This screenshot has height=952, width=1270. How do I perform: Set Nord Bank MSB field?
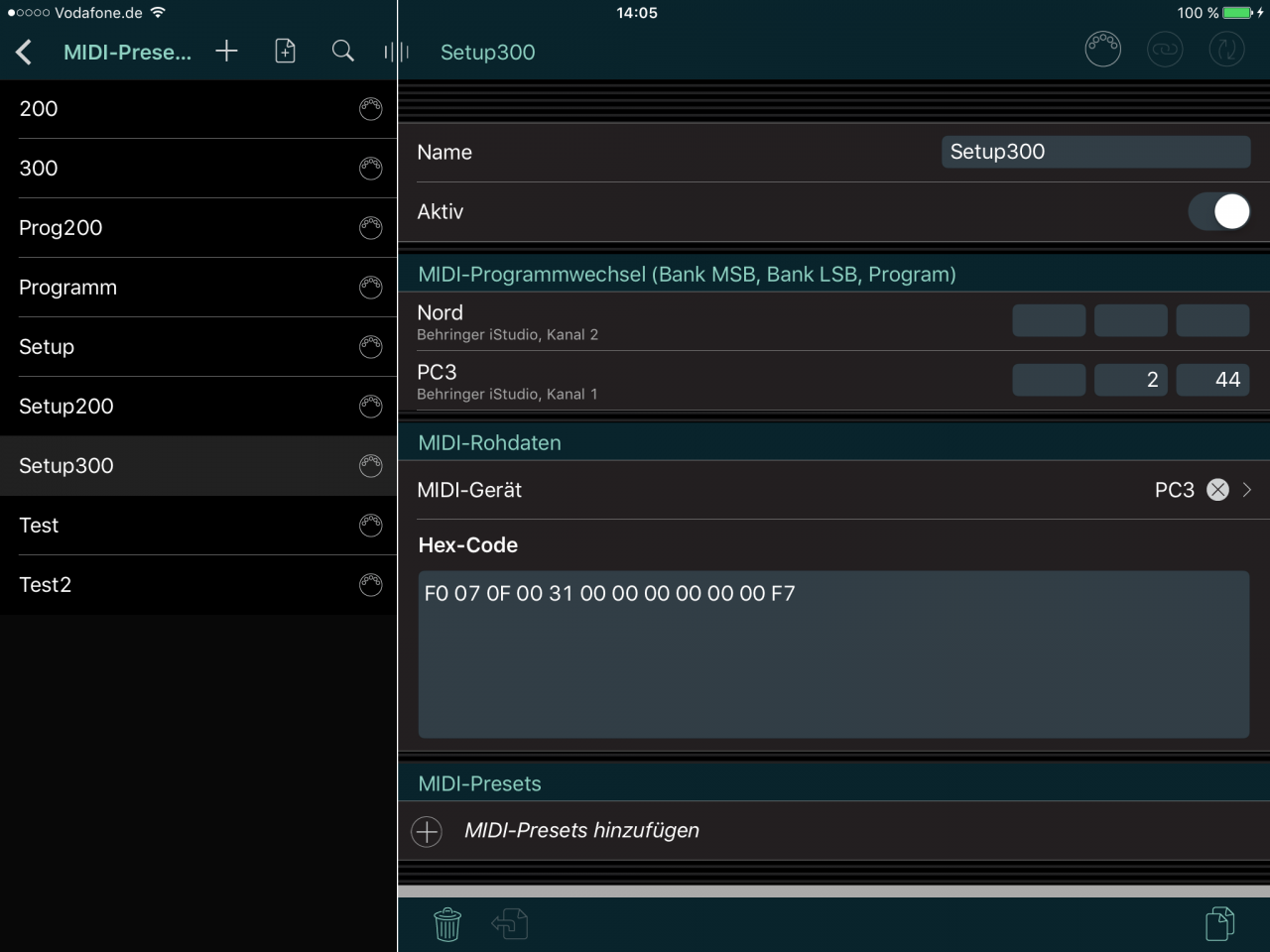pyautogui.click(x=1049, y=320)
